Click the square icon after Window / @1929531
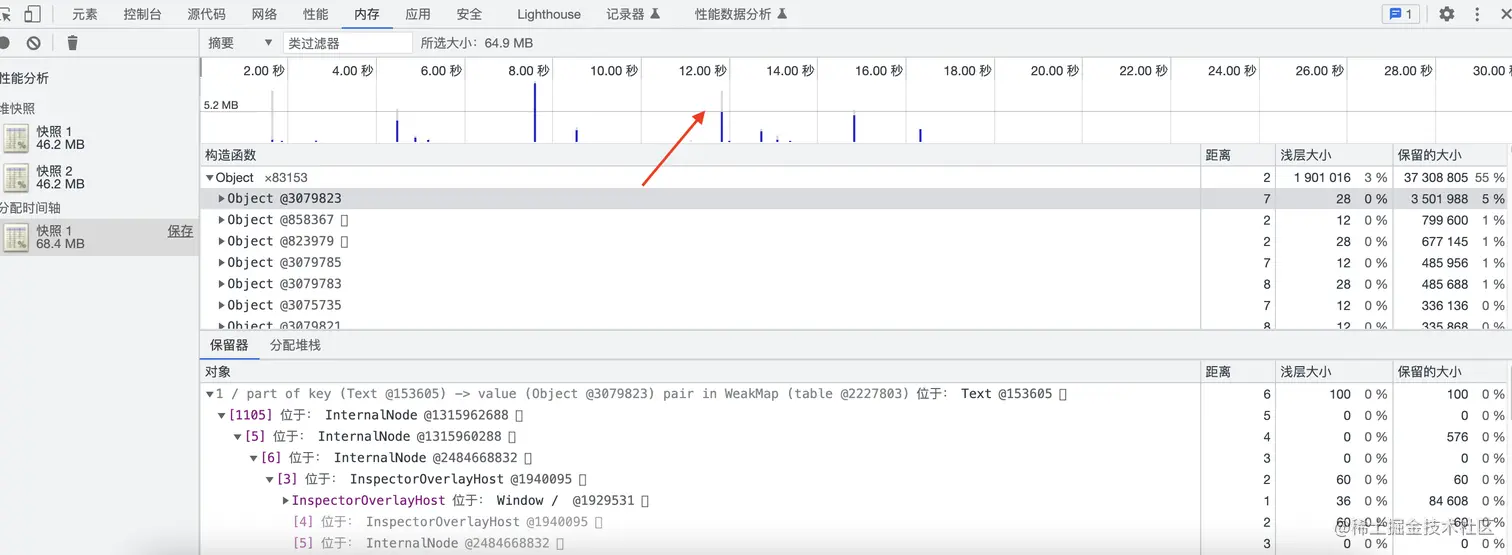Screen dimensions: 1512x555 [645, 501]
